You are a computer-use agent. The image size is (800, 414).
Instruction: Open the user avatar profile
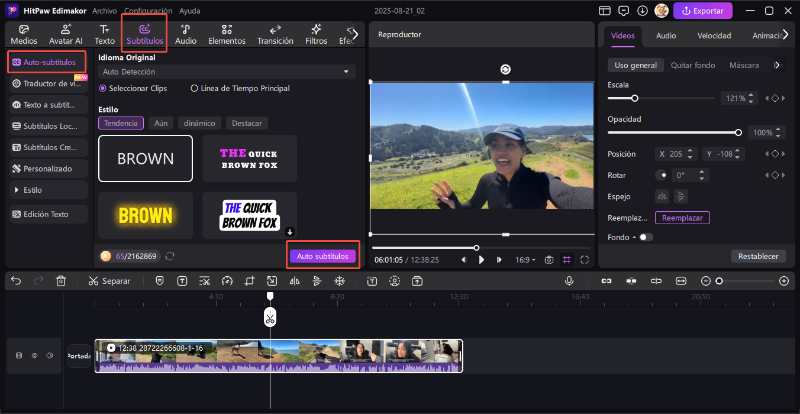(661, 11)
